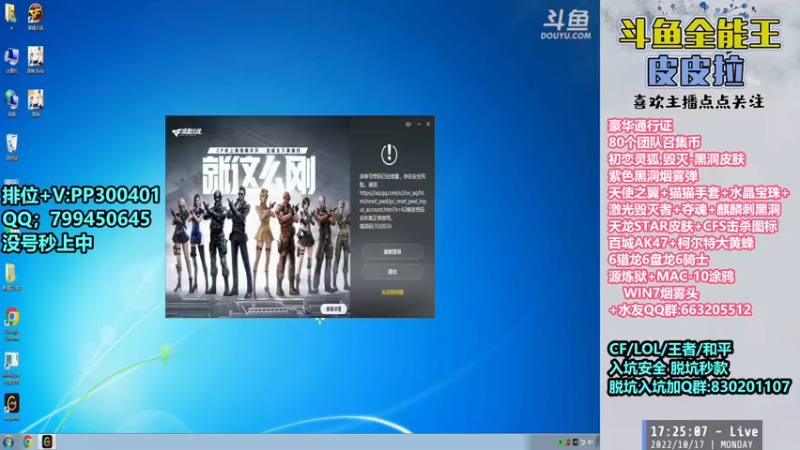
Task: Click the system tray icons near the clock
Action: [x=577, y=442]
